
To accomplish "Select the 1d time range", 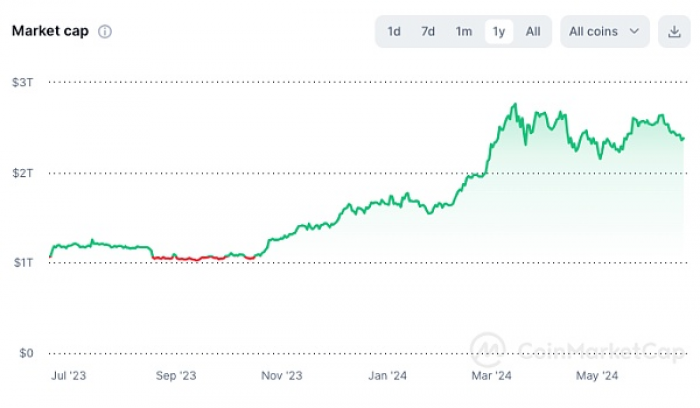I will click(394, 32).
